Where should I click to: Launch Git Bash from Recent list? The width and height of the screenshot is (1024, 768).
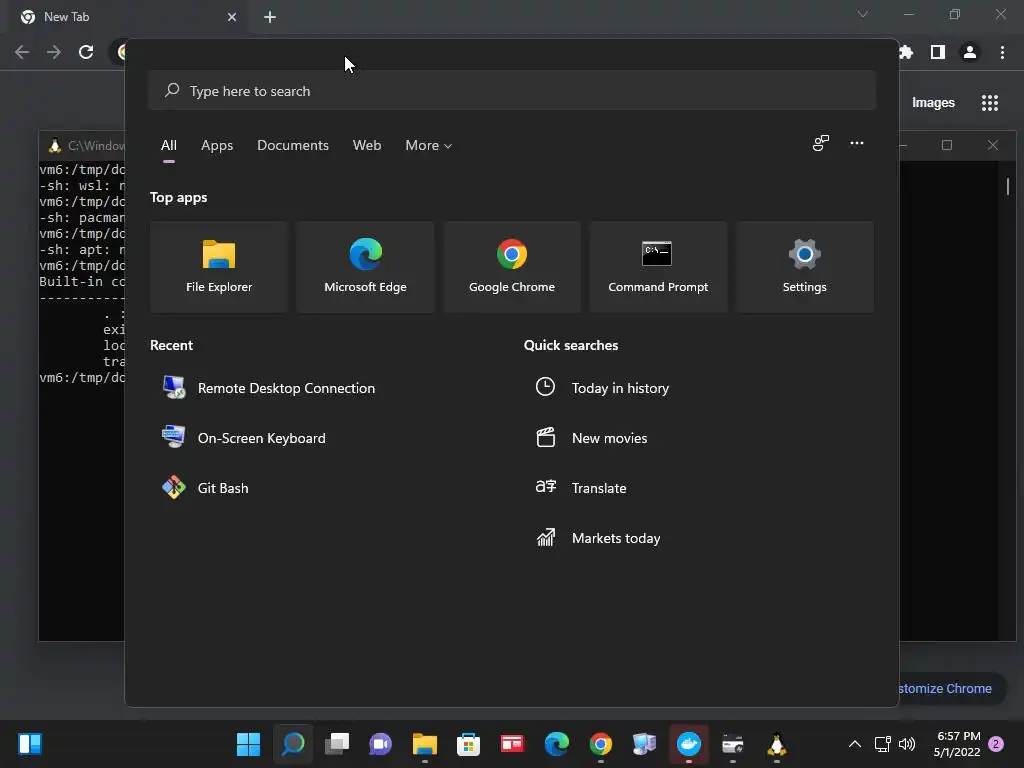[x=205, y=488]
